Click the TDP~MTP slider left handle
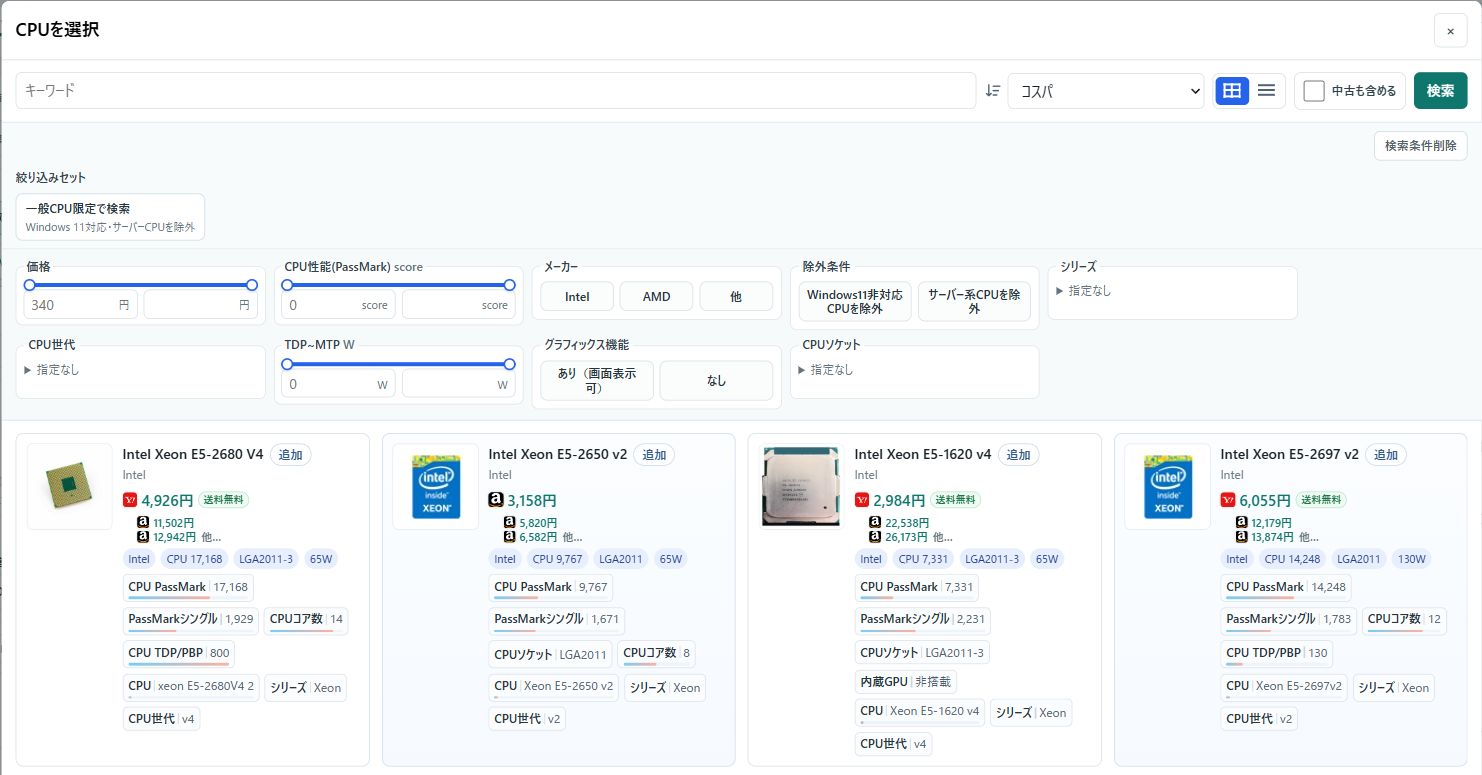This screenshot has width=1482, height=775. [288, 364]
